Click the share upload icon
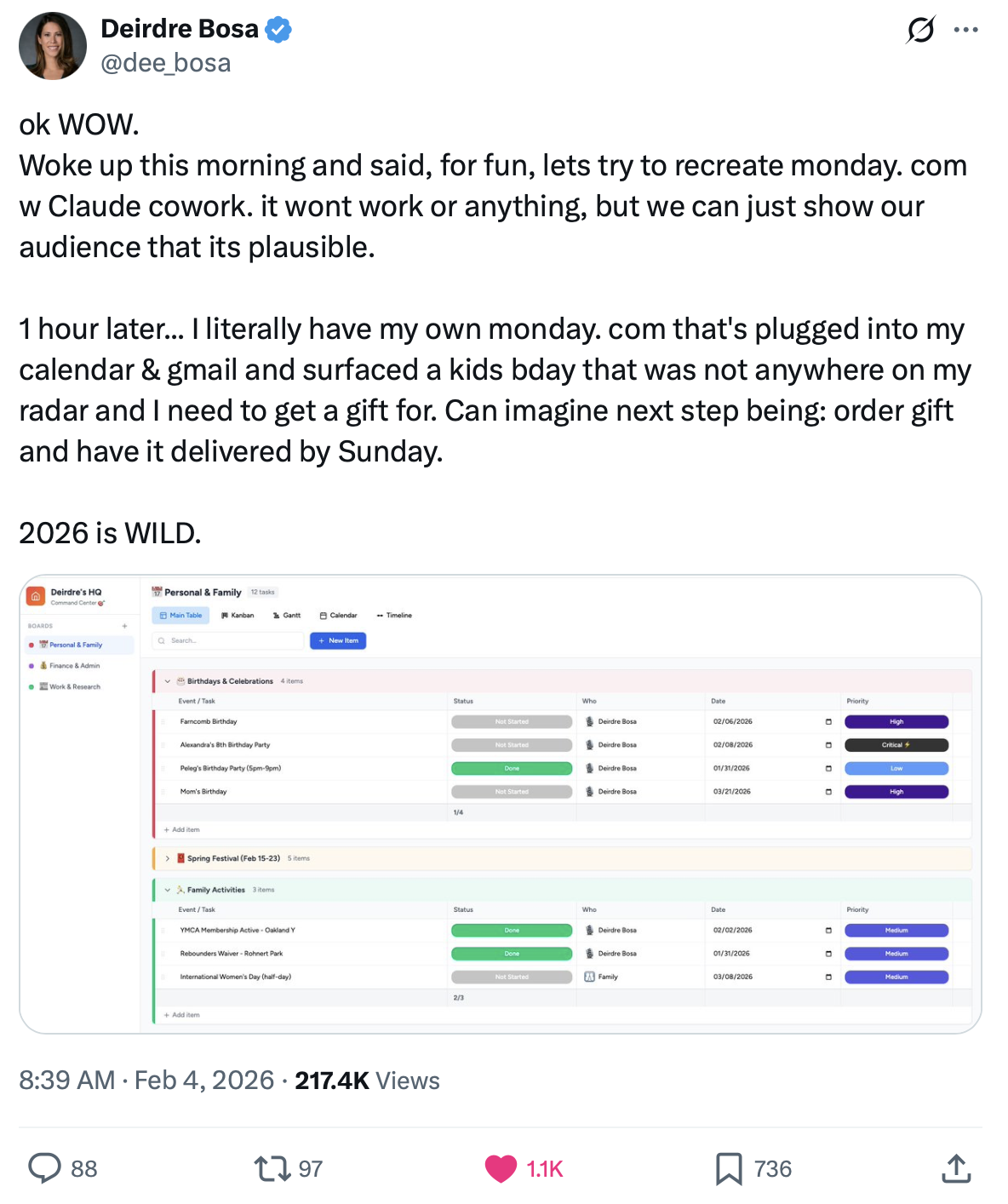Image resolution: width=1008 pixels, height=1204 pixels. [x=956, y=1168]
